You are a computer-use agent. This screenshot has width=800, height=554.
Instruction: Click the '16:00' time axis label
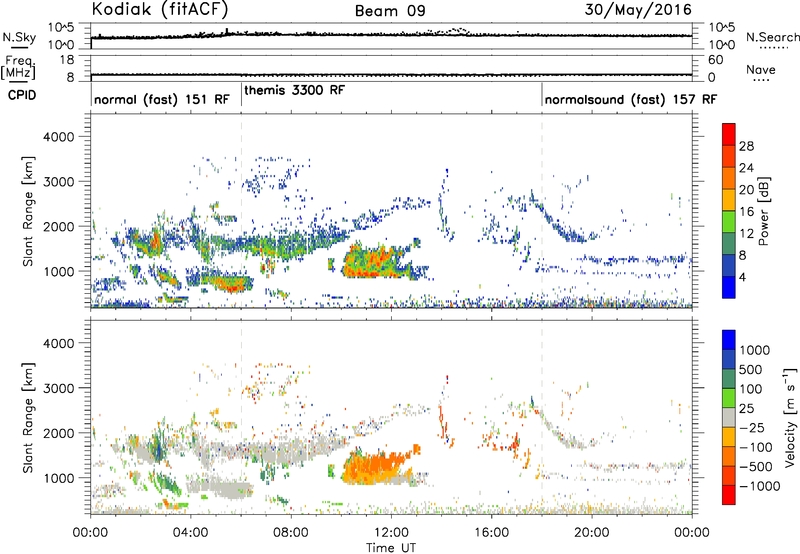[x=491, y=533]
